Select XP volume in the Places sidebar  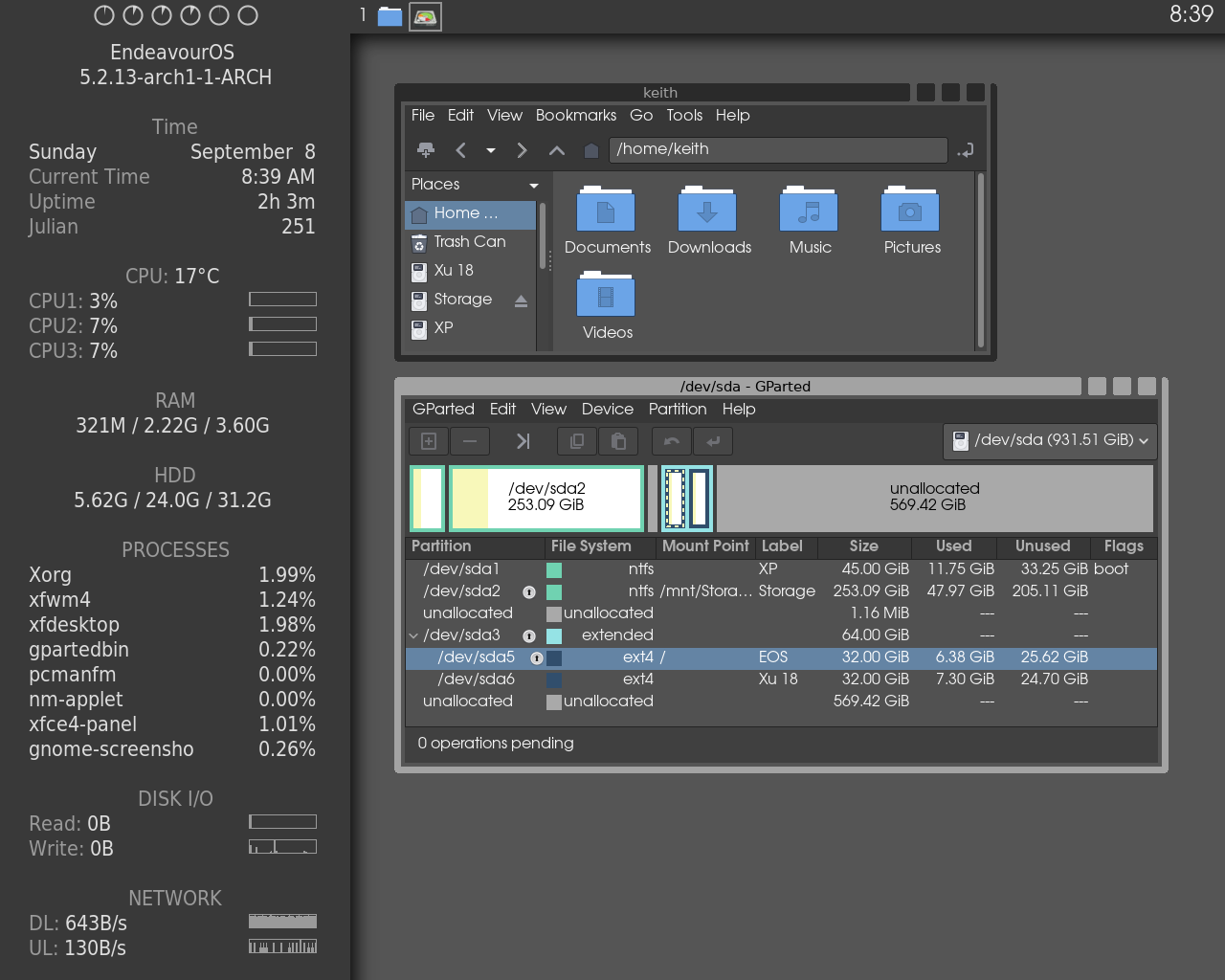470,328
